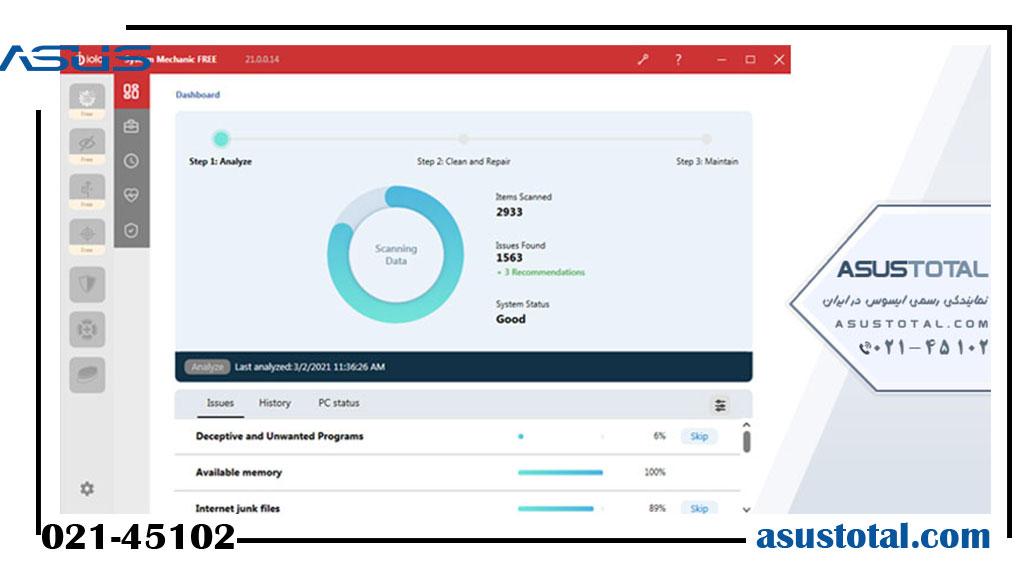This screenshot has width=1024, height=575.
Task: Select the crosshair target product tile
Action: tap(87, 236)
